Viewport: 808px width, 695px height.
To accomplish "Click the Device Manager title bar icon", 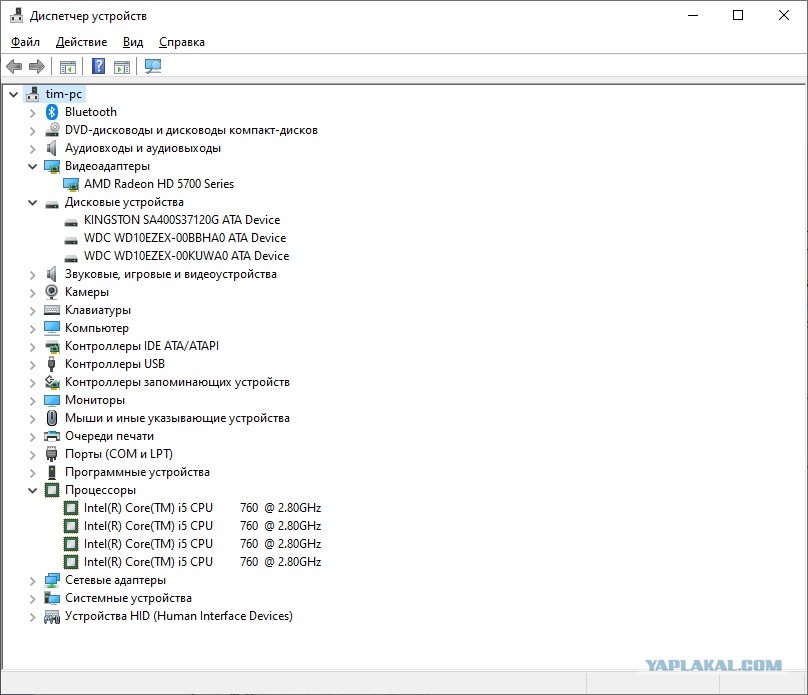I will point(16,15).
